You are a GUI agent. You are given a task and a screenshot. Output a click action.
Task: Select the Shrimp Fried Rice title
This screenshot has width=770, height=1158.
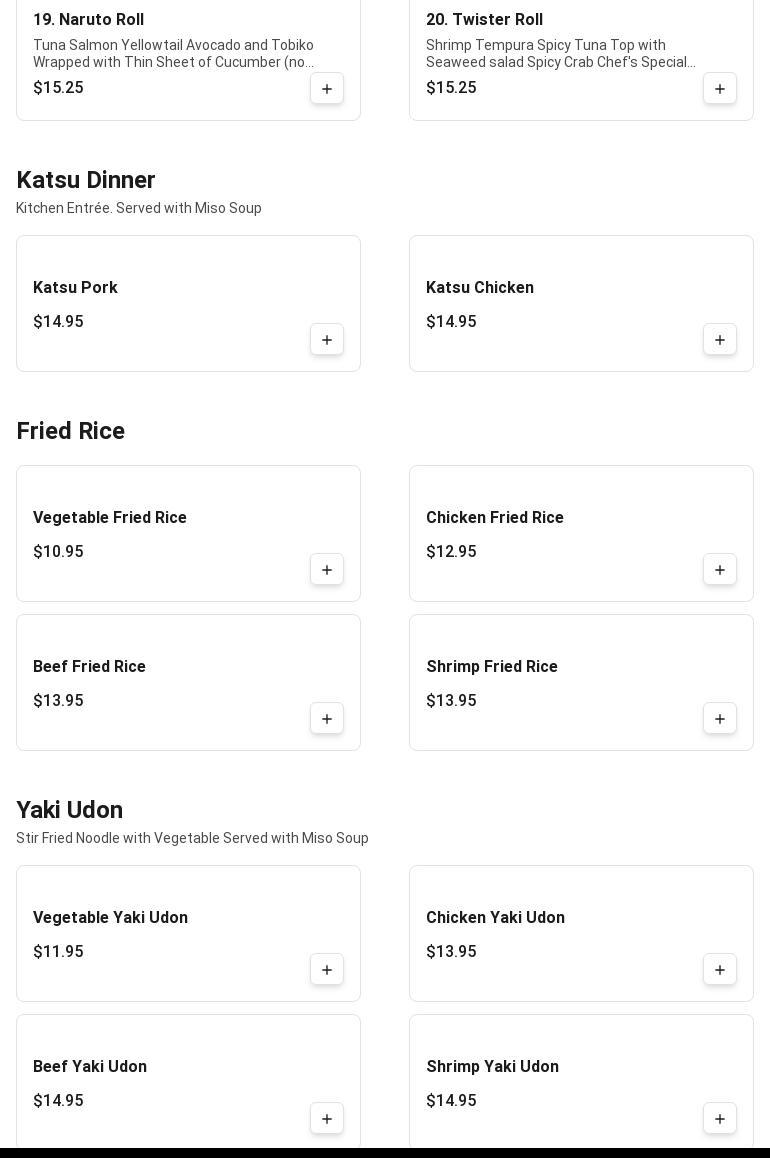[x=492, y=667]
